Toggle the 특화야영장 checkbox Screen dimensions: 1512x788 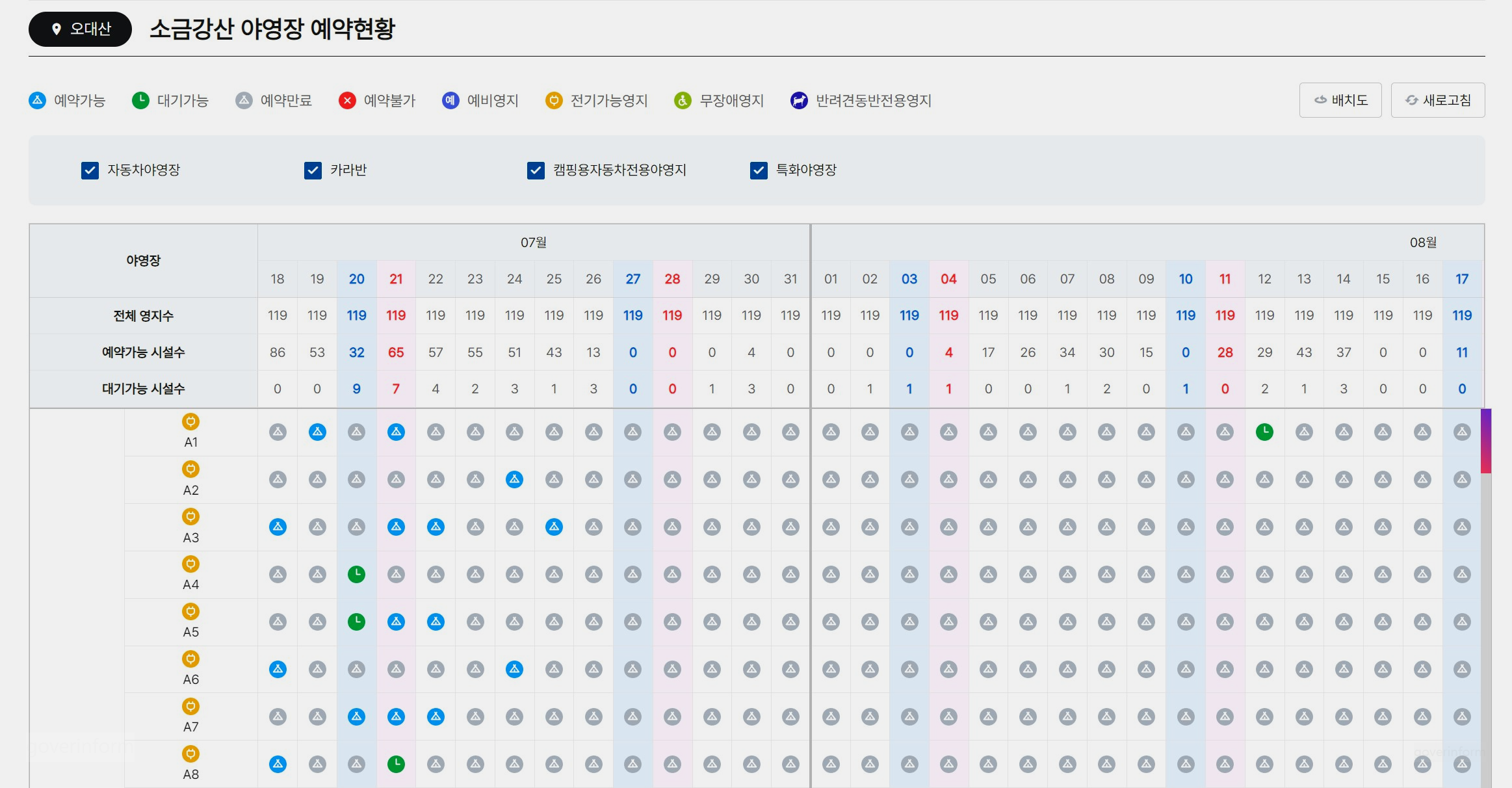pos(759,170)
